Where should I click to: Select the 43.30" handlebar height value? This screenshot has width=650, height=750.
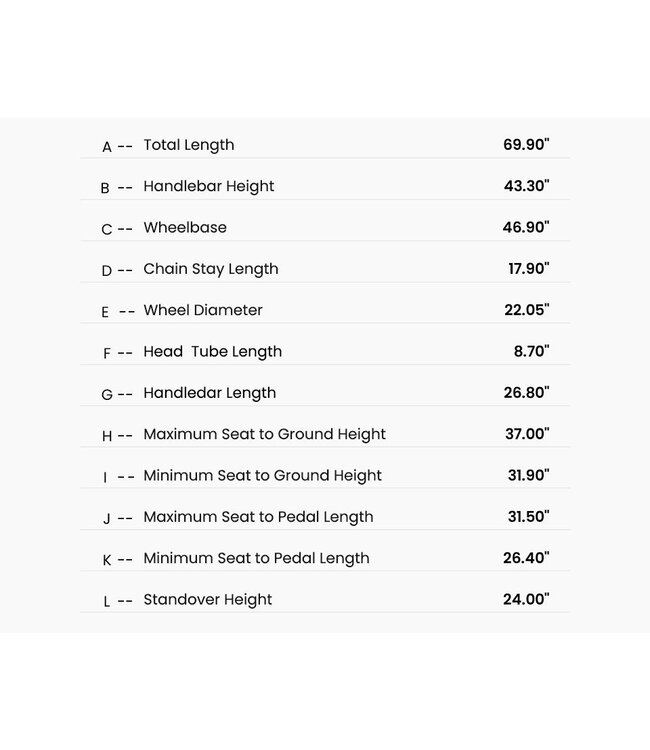click(x=526, y=186)
